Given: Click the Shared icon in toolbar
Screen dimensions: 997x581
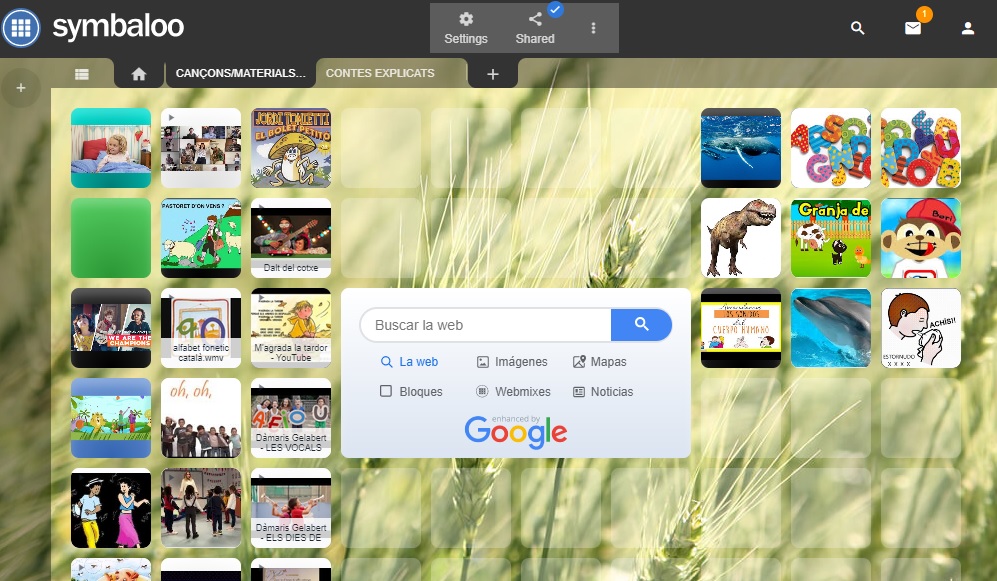Looking at the screenshot, I should click(x=535, y=28).
